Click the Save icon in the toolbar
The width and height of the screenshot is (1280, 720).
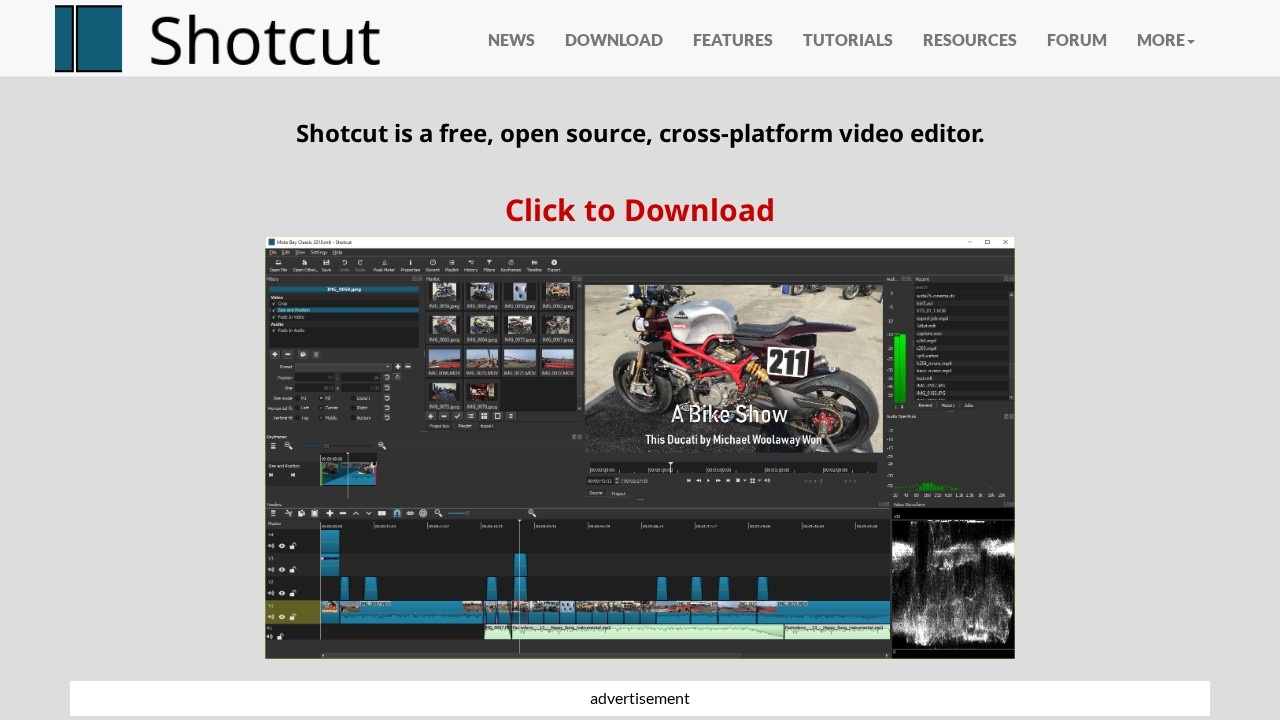coord(326,263)
